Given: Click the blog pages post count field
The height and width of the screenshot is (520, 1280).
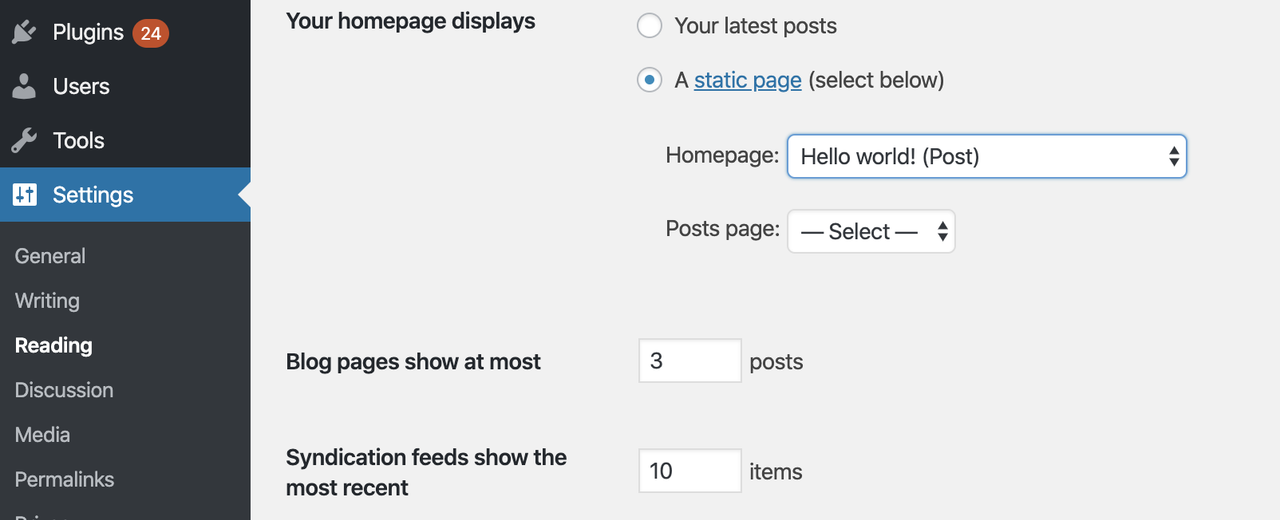Looking at the screenshot, I should [689, 361].
